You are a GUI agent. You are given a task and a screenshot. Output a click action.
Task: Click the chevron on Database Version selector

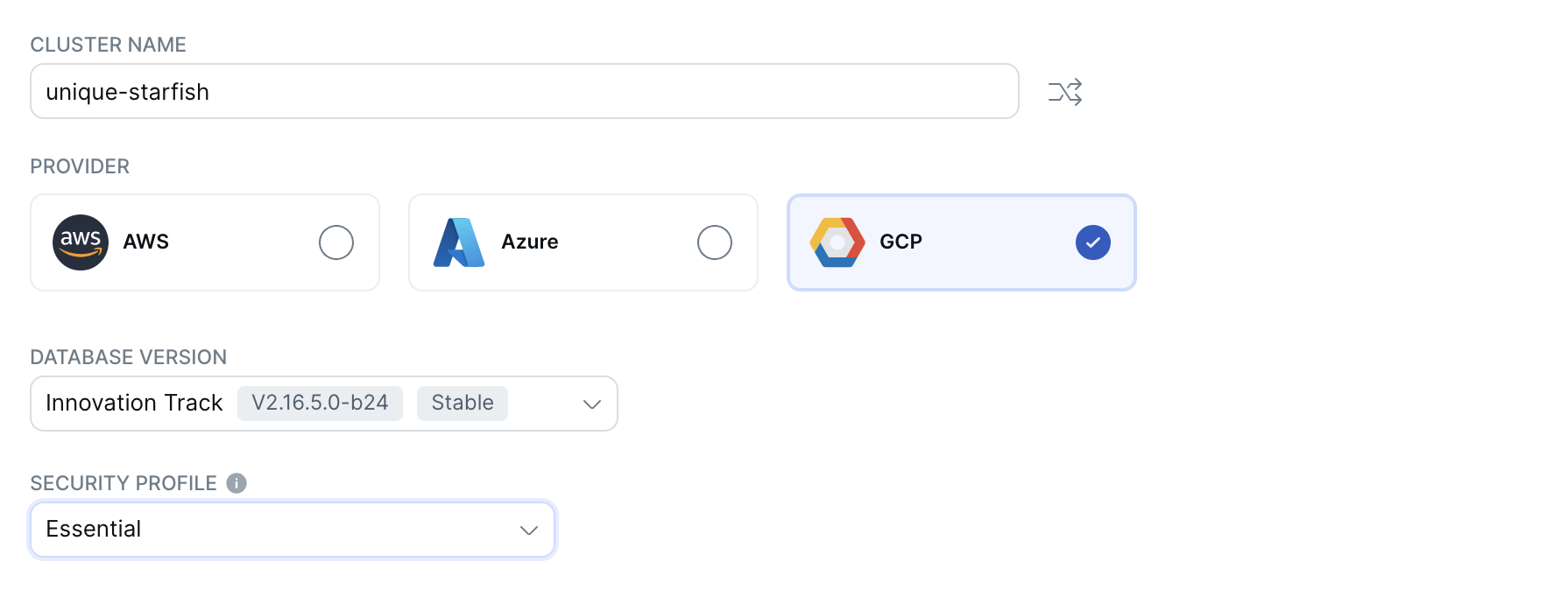[591, 404]
